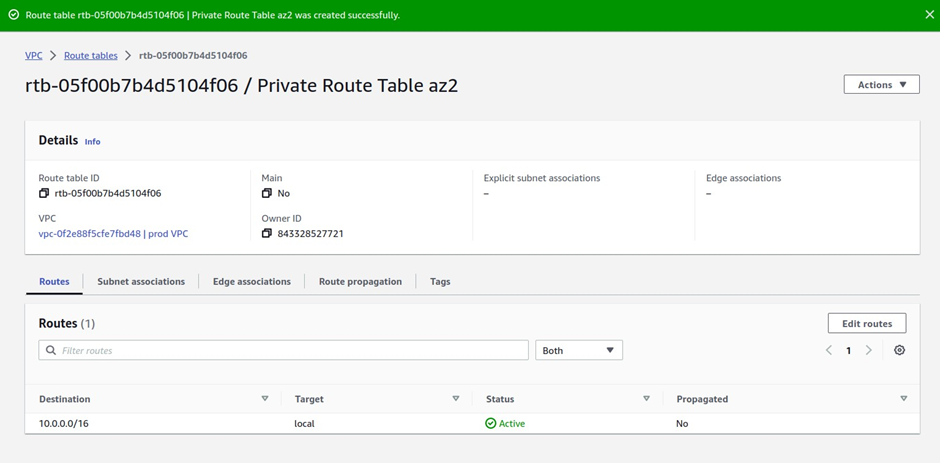Switch to the Route propagation tab
940x463 pixels.
coord(360,281)
